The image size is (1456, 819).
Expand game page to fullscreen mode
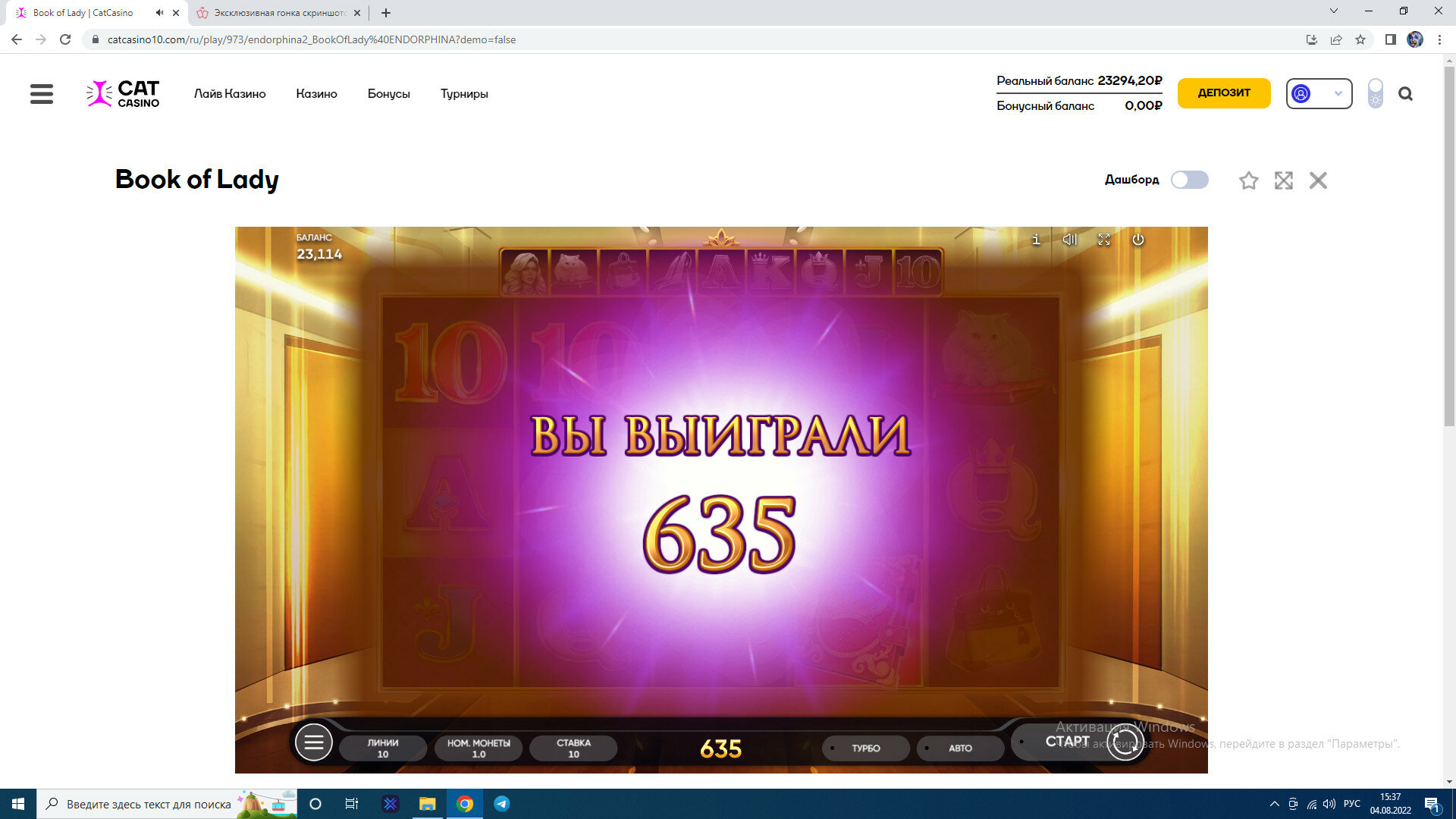click(x=1283, y=180)
